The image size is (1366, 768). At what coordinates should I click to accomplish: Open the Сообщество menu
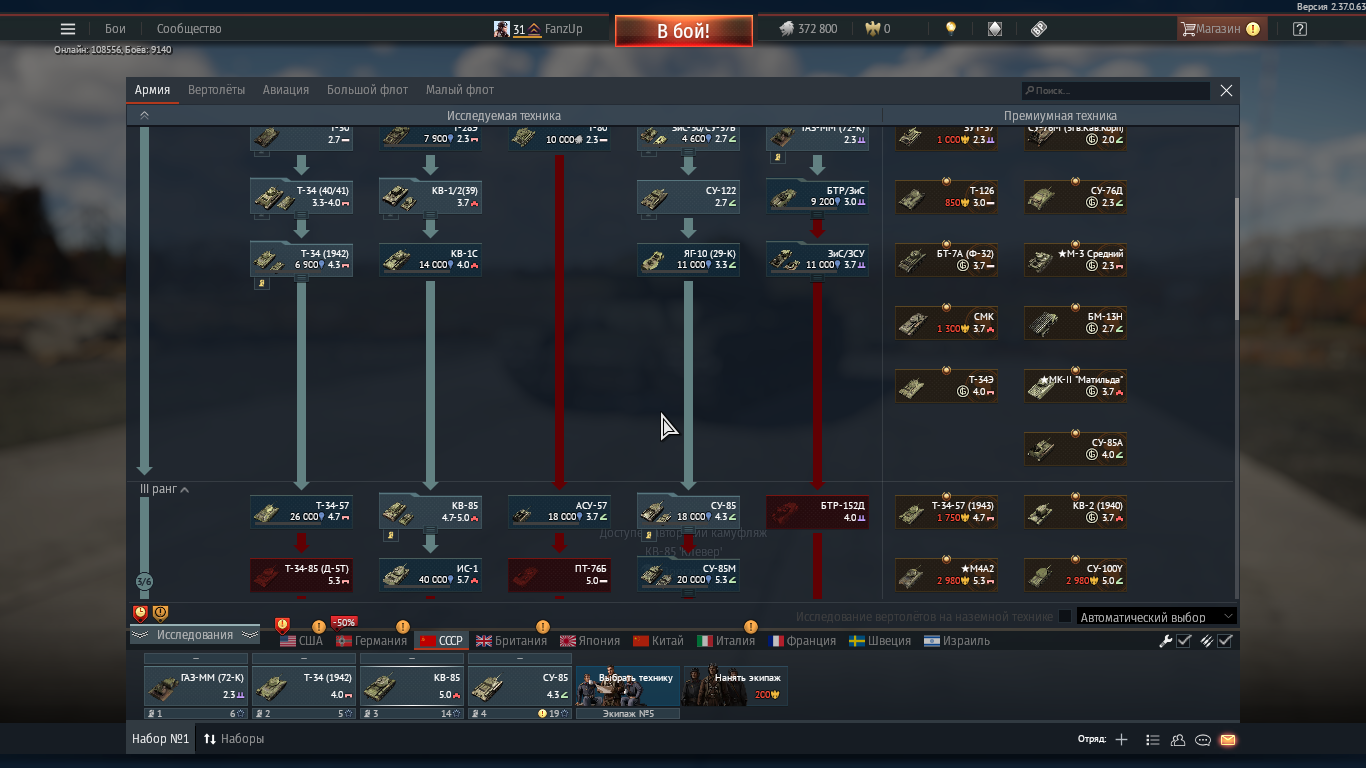pyautogui.click(x=189, y=29)
